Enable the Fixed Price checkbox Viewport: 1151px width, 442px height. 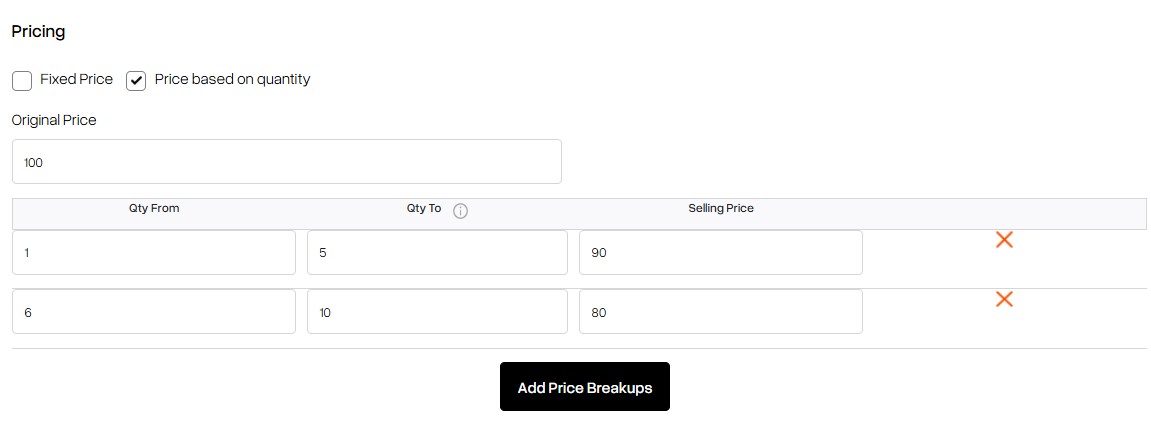coord(22,81)
